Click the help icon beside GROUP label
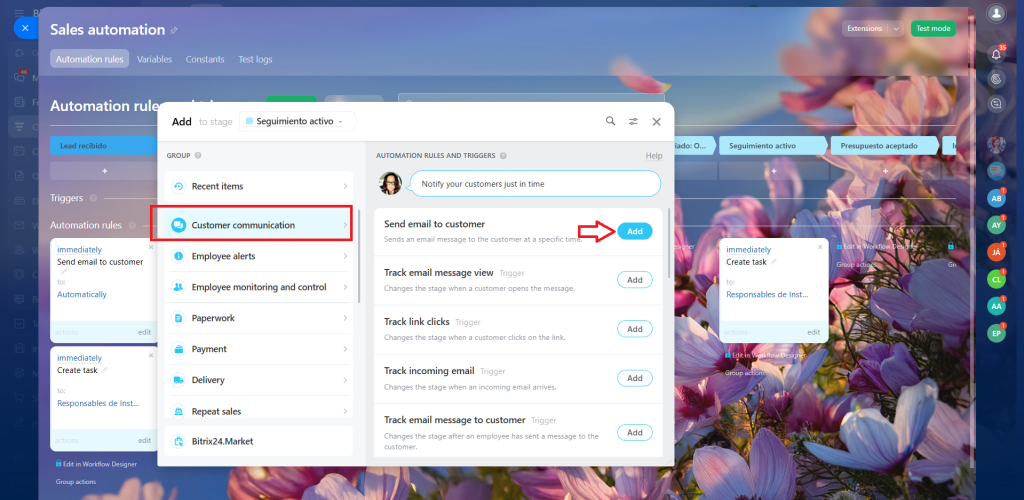 pyautogui.click(x=198, y=156)
